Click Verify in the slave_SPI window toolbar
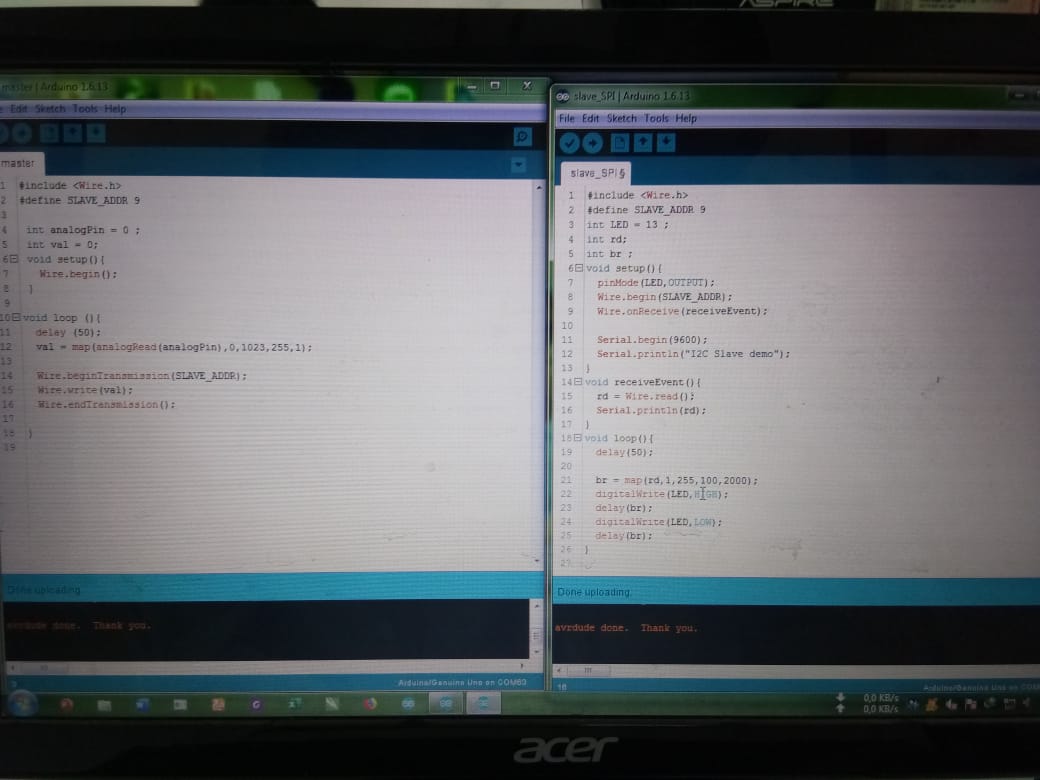The height and width of the screenshot is (780, 1040). coord(569,143)
